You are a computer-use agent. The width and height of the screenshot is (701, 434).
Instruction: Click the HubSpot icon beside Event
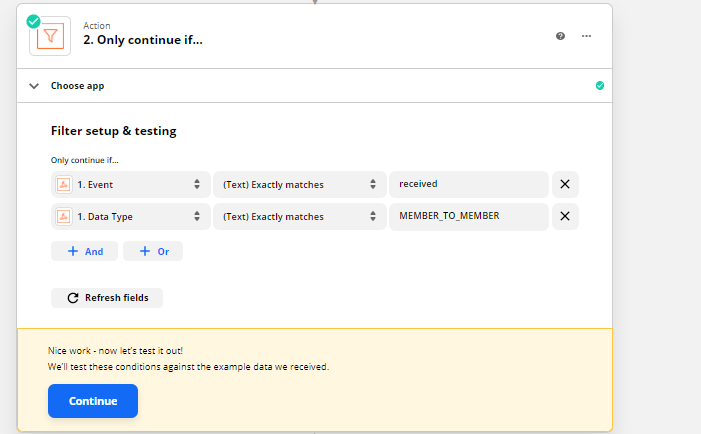63,185
